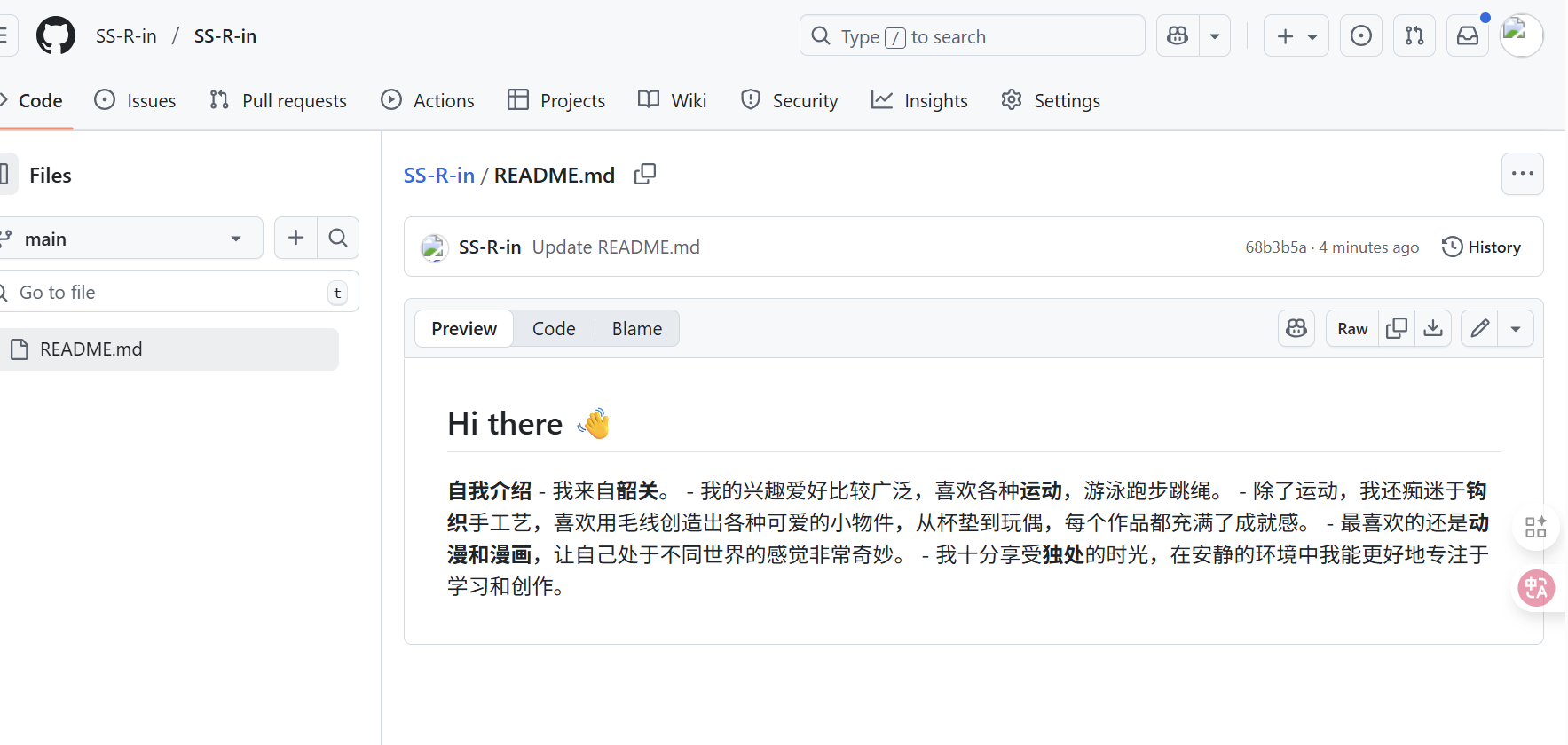Copy file path icon next to README.md
The image size is (1568, 745).
[x=645, y=175]
